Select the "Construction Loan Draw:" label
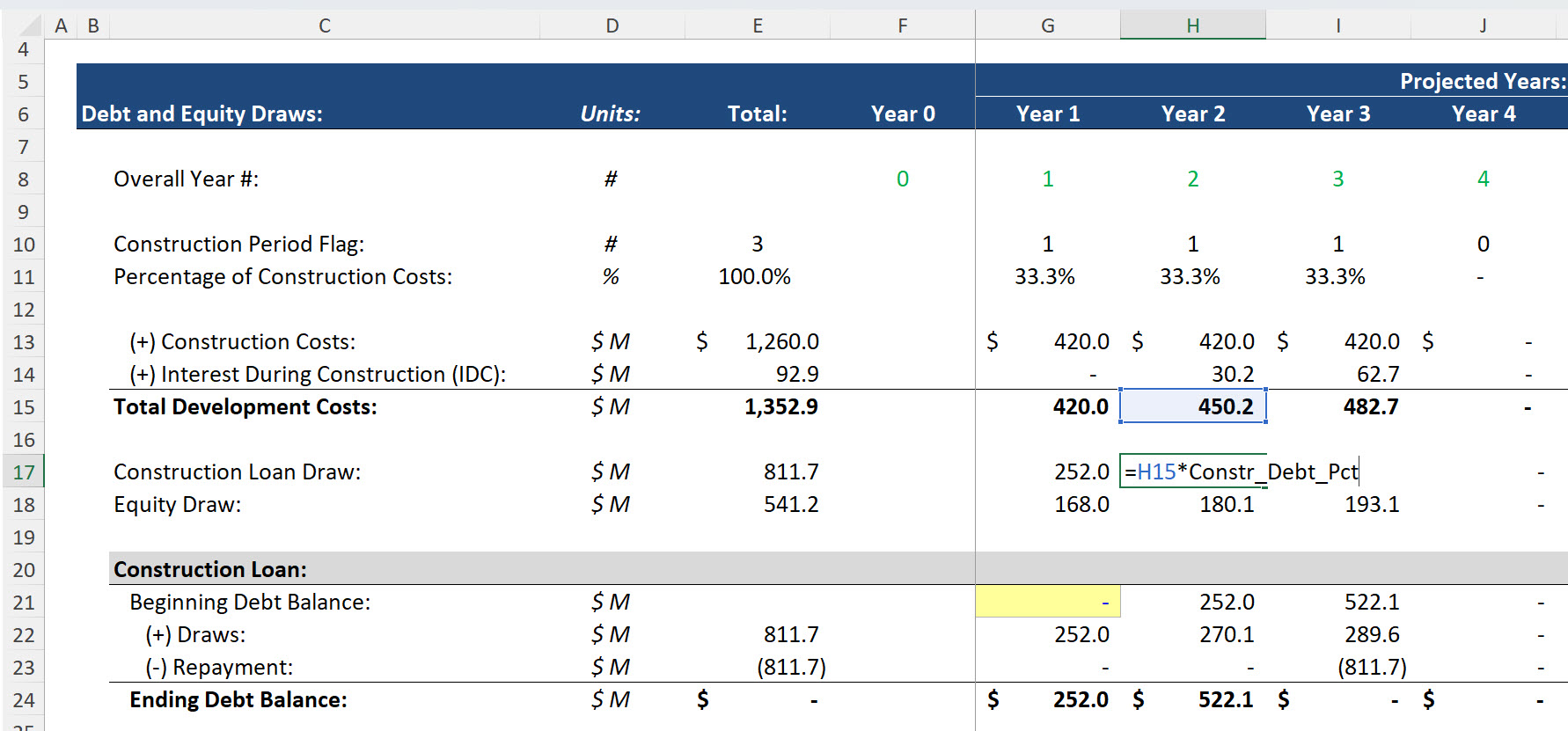 pos(237,472)
